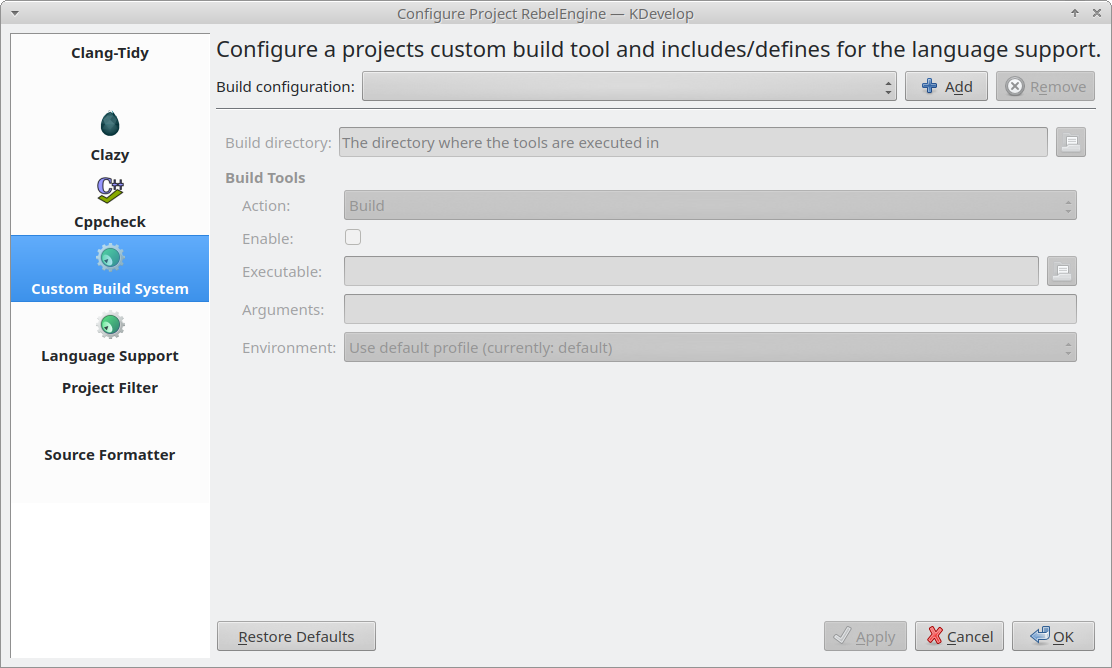Select Language Support label in sidebar

click(x=110, y=356)
